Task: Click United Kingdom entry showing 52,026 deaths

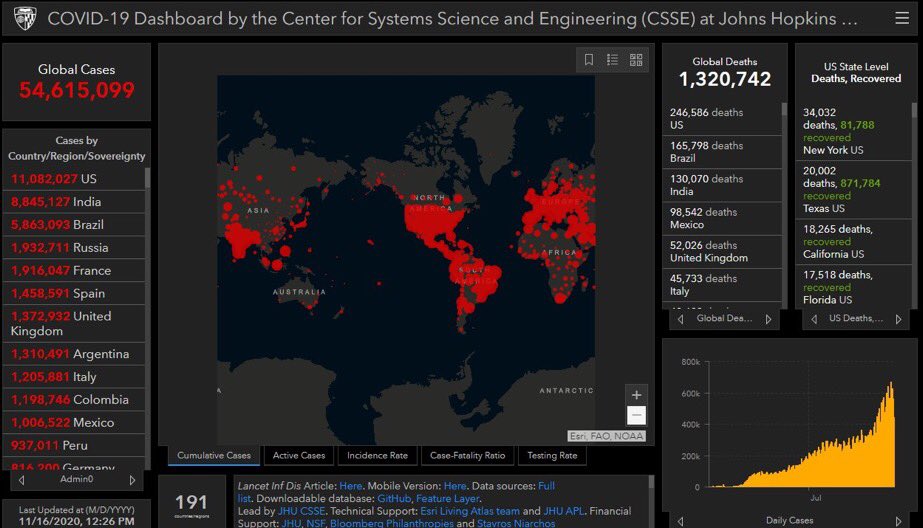Action: click(x=722, y=251)
